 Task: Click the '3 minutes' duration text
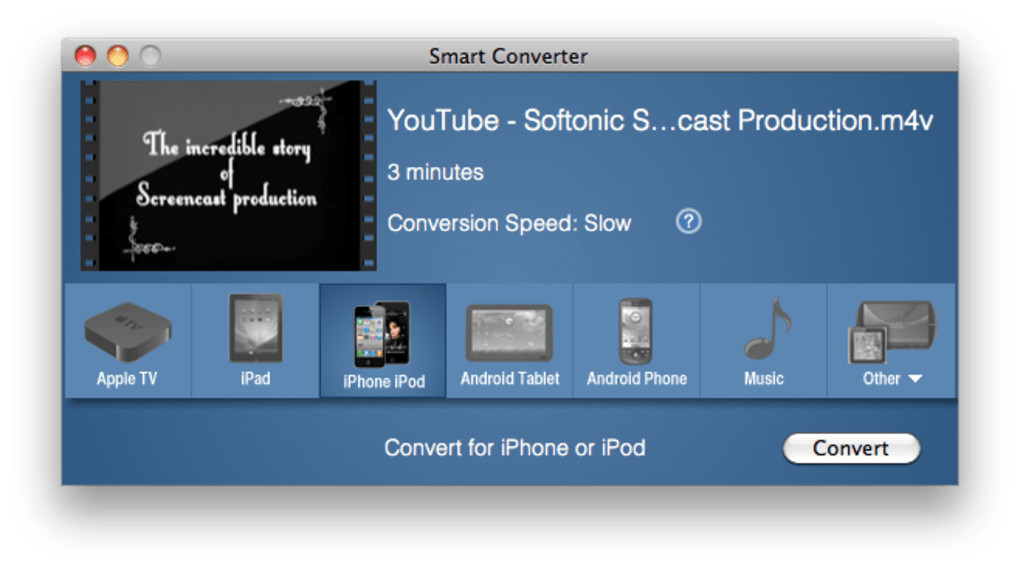tap(435, 172)
